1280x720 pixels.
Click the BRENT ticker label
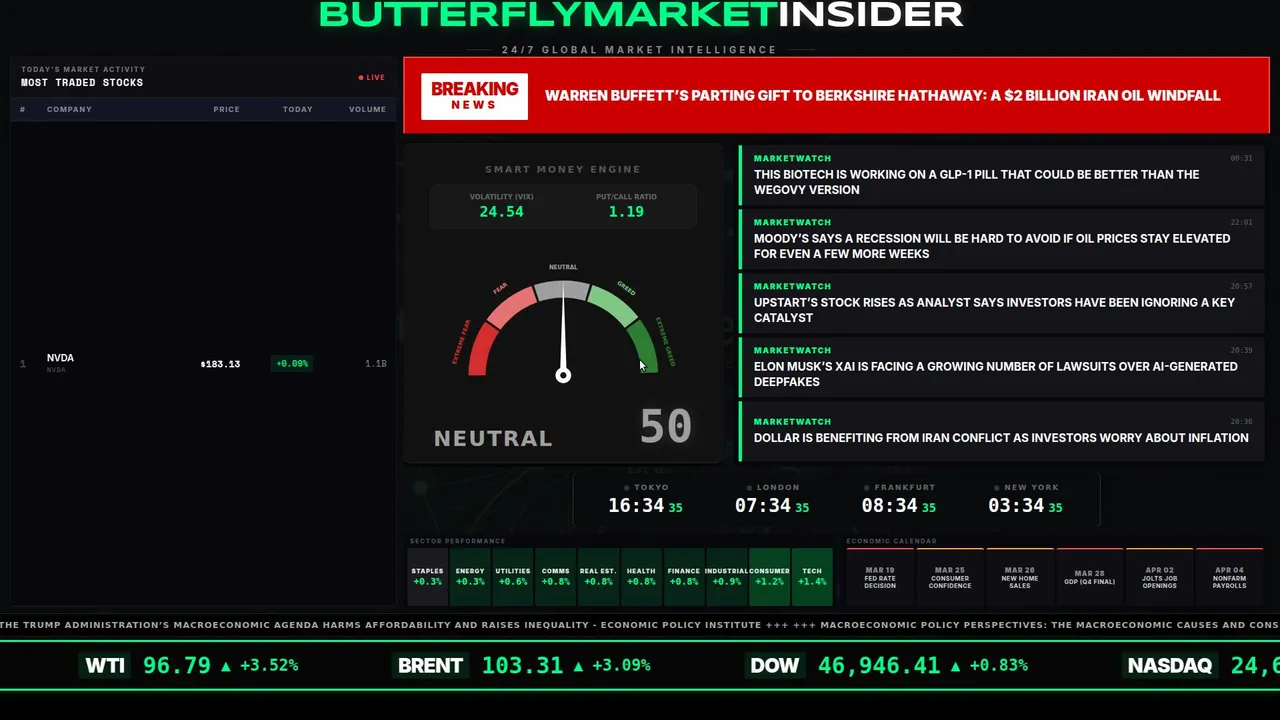(430, 665)
